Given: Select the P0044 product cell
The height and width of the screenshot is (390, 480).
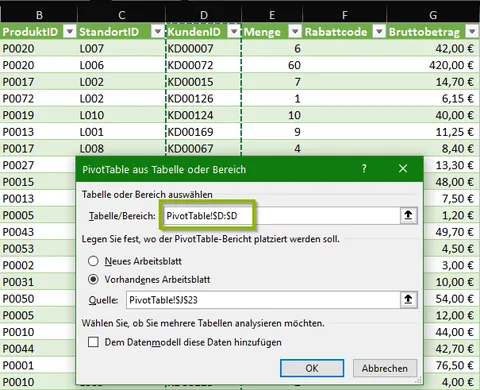Looking at the screenshot, I should pos(38,349).
